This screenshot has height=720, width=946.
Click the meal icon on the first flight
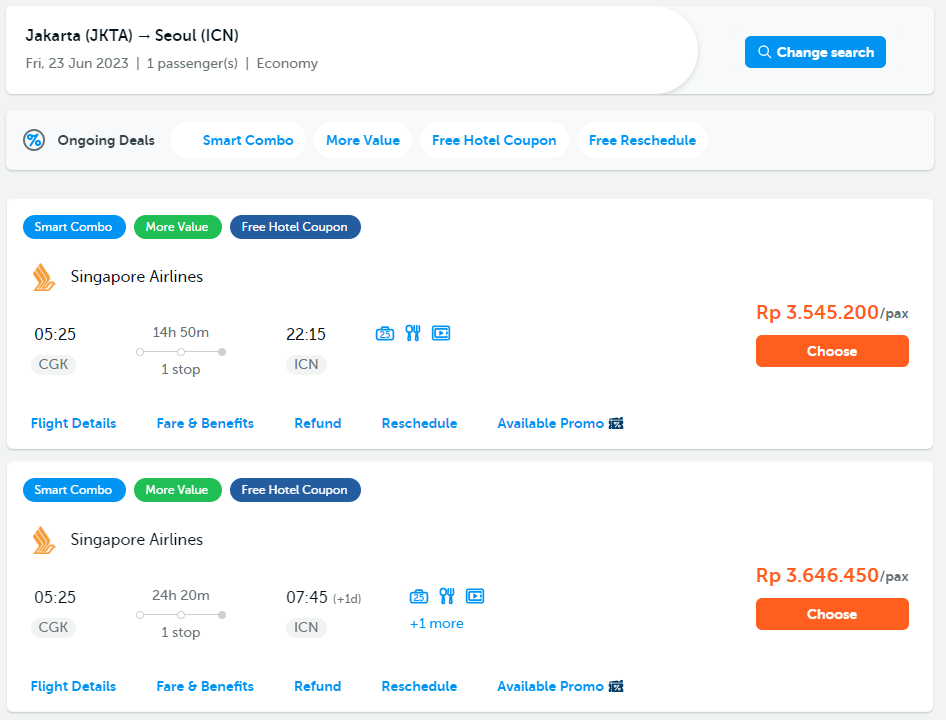tap(413, 333)
